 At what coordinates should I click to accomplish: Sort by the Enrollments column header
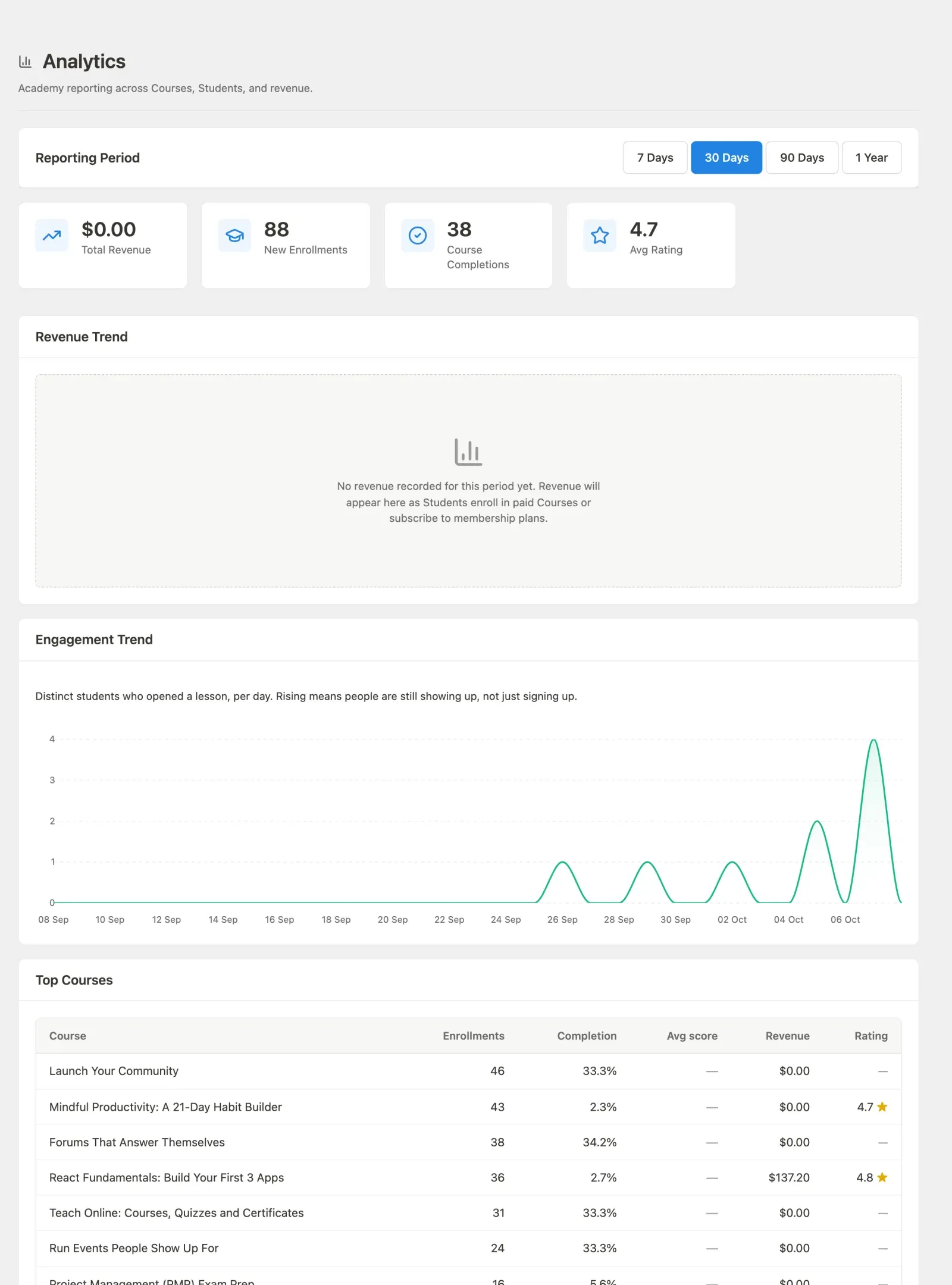[x=474, y=1036]
